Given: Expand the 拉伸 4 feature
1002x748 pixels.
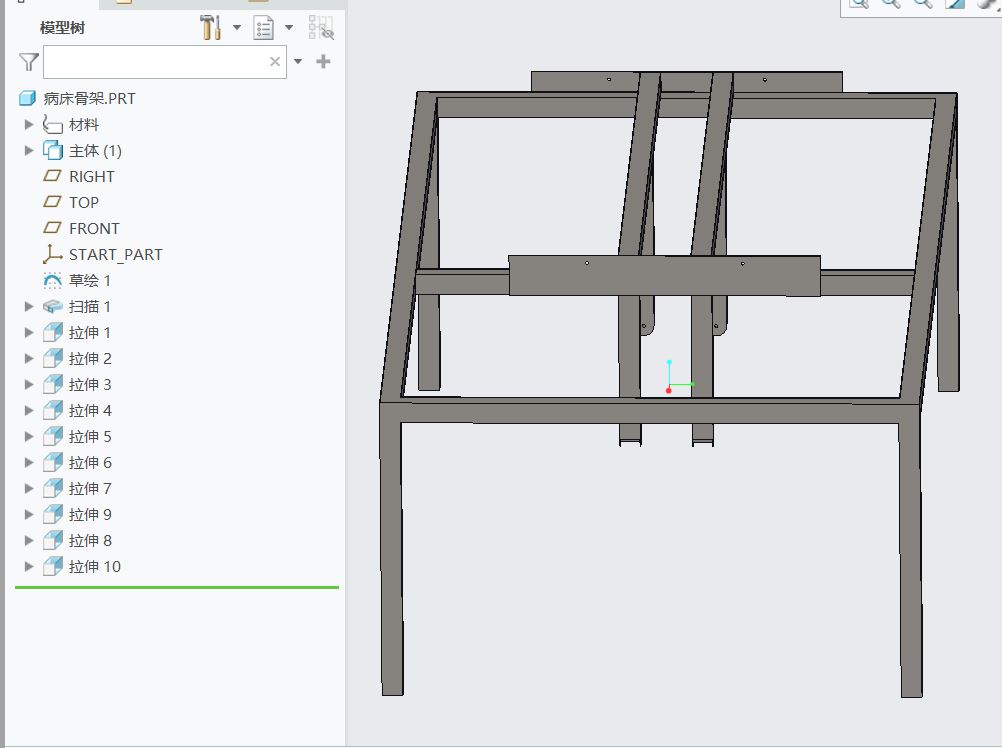Looking at the screenshot, I should click(x=29, y=411).
